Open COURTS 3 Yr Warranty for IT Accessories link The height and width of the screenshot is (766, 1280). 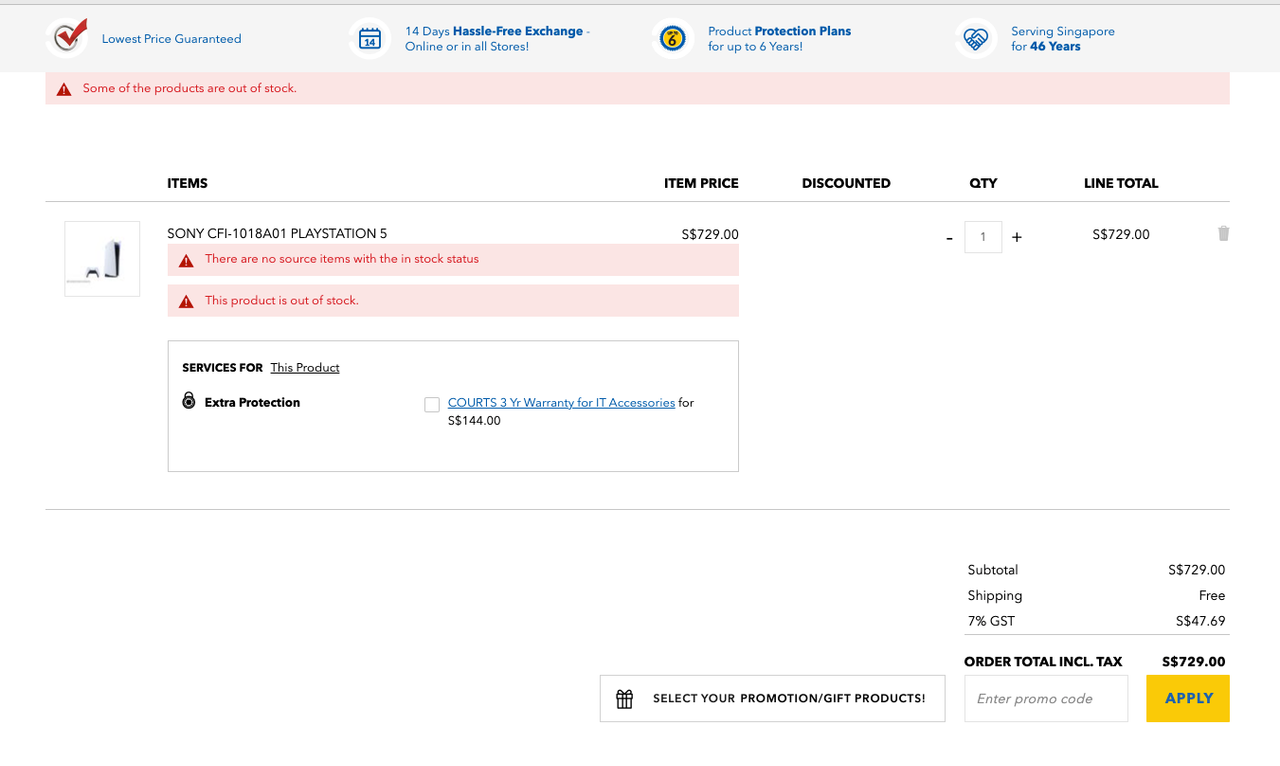pyautogui.click(x=561, y=403)
